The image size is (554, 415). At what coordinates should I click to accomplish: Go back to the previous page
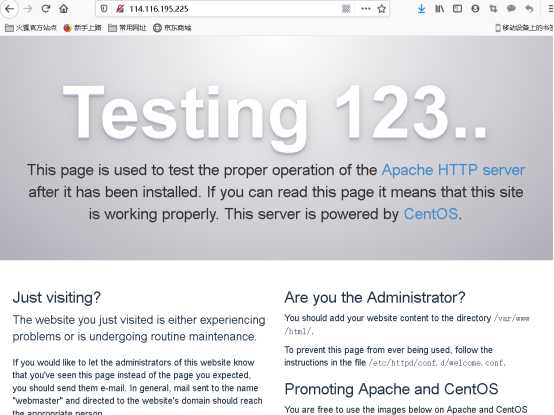pos(10,9)
